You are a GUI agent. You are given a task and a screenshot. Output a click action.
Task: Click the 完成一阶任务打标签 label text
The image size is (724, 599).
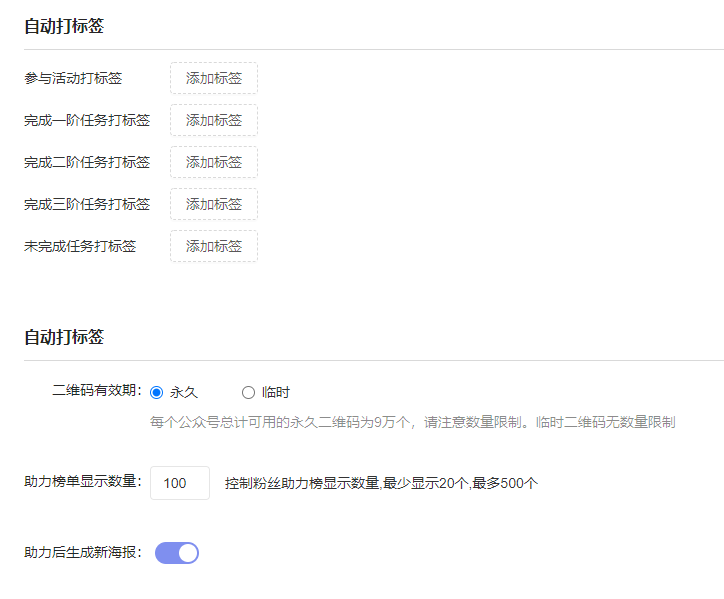pos(87,120)
